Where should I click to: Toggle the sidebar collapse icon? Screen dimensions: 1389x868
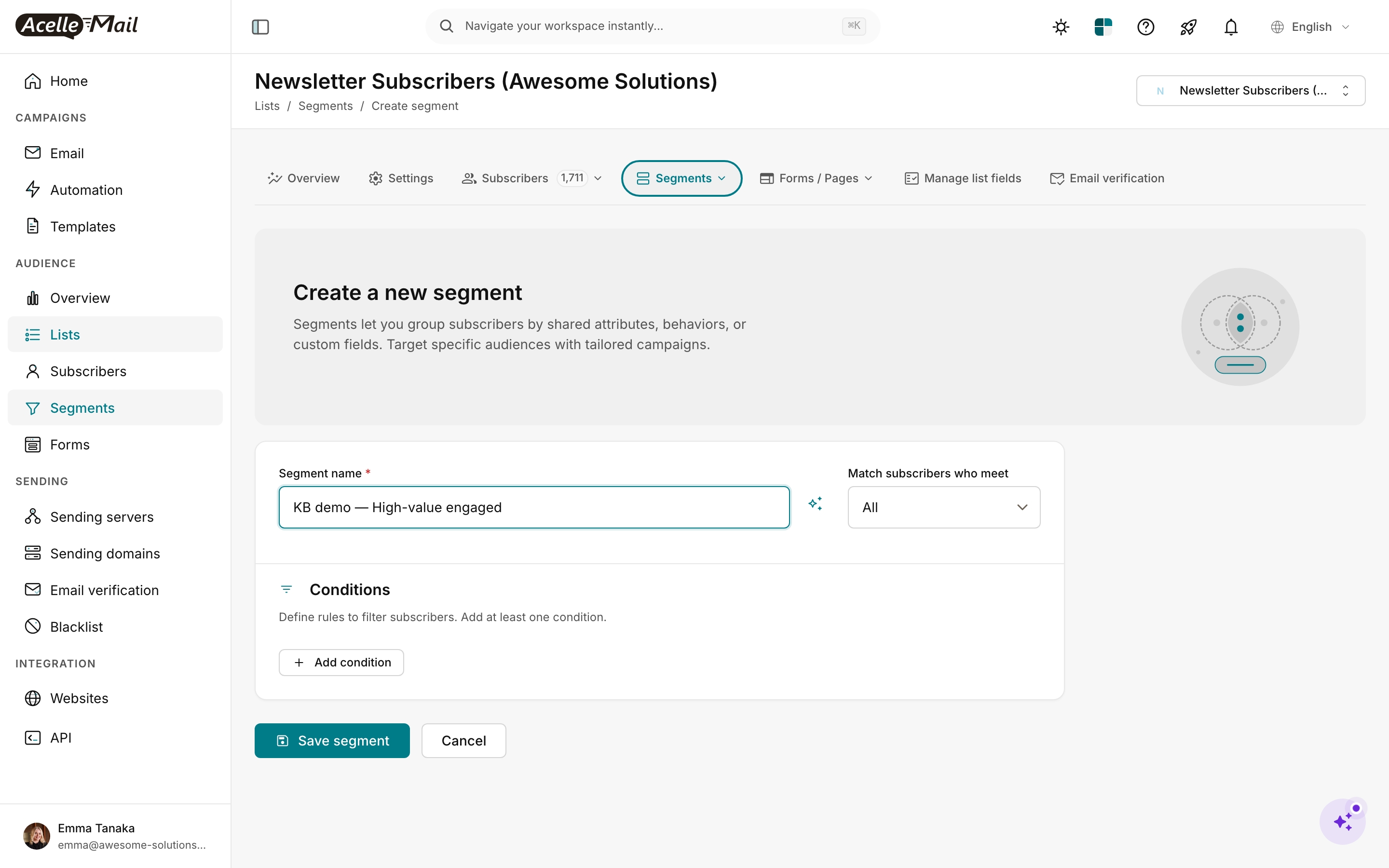tap(260, 27)
